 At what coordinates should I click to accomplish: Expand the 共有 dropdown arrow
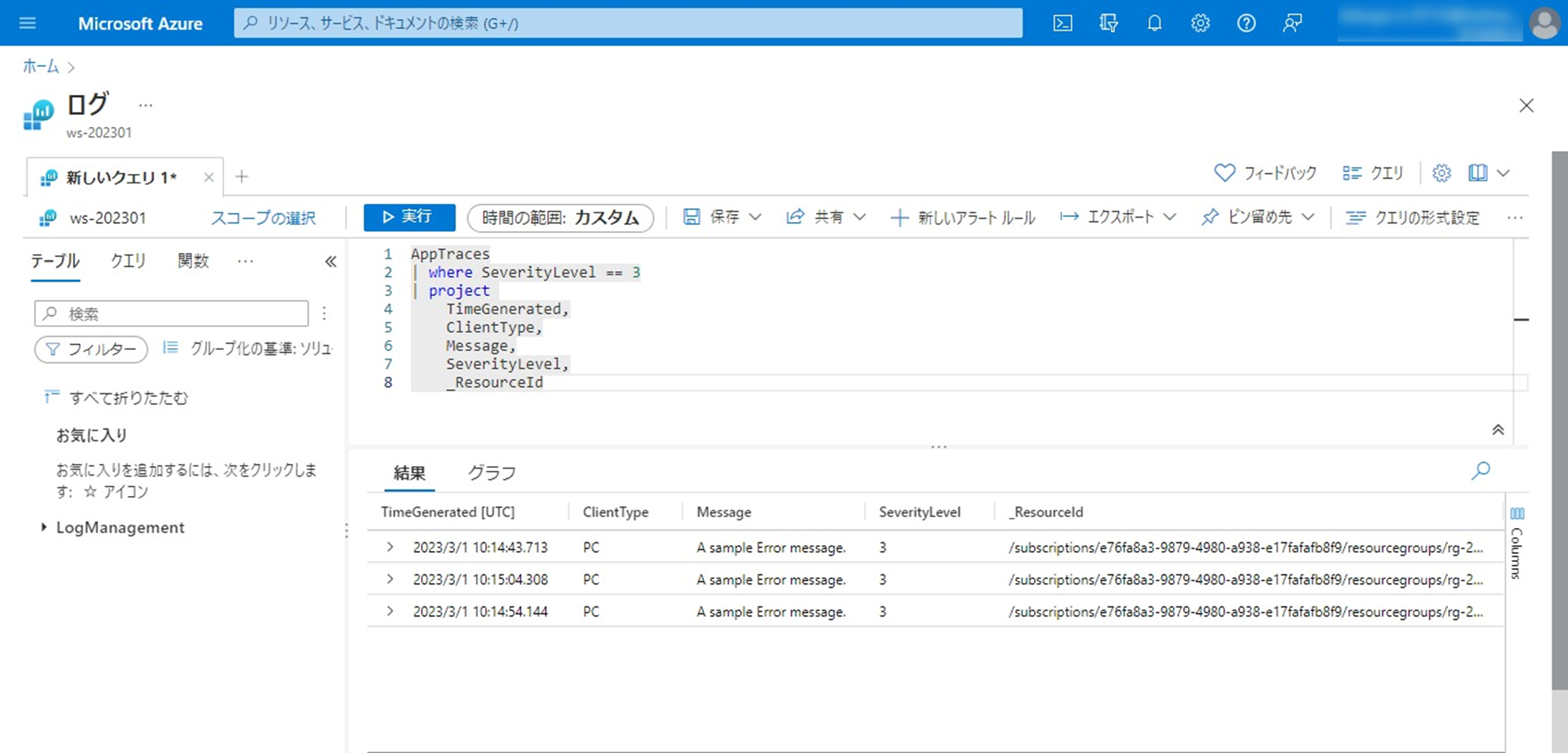pos(859,217)
